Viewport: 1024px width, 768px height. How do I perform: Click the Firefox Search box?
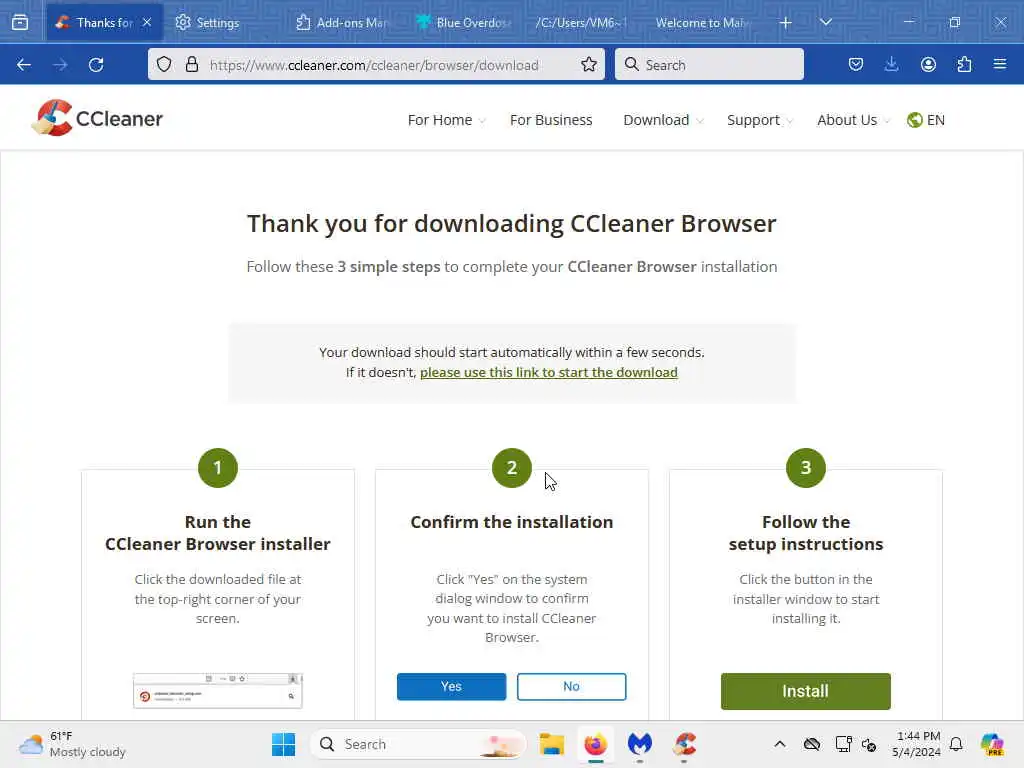(x=709, y=65)
